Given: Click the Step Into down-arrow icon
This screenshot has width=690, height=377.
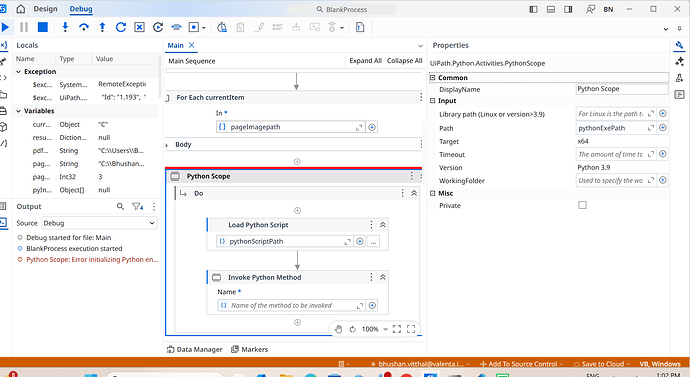Looking at the screenshot, I should (x=65, y=27).
